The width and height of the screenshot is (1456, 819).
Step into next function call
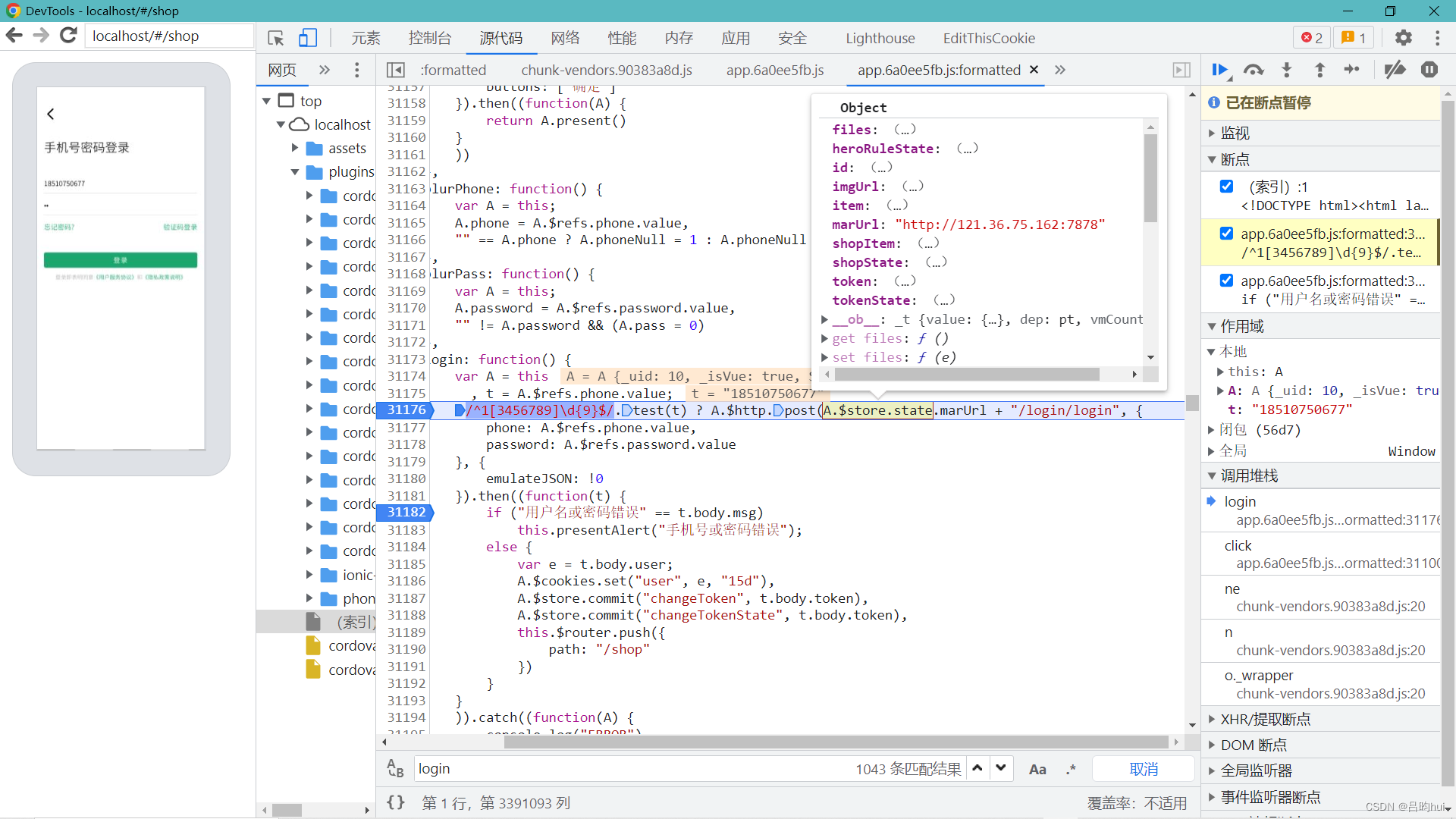pos(1287,70)
